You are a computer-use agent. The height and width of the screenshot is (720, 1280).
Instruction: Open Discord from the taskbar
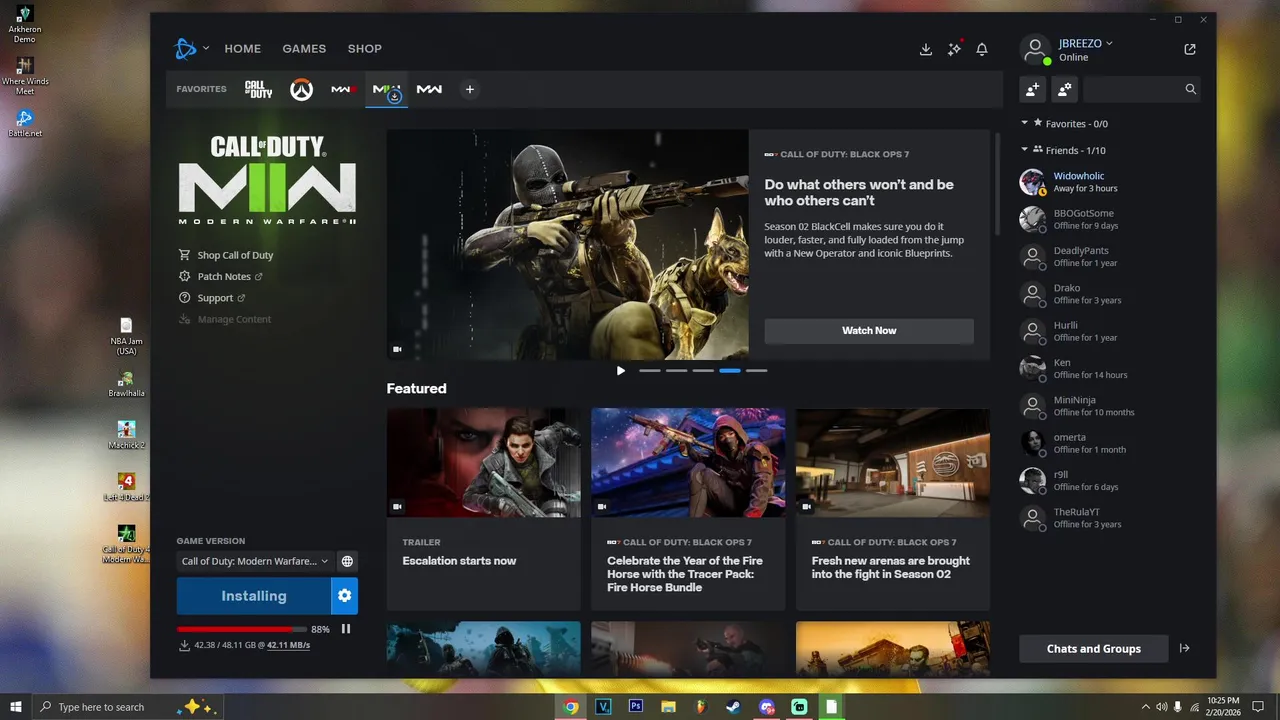pos(767,706)
